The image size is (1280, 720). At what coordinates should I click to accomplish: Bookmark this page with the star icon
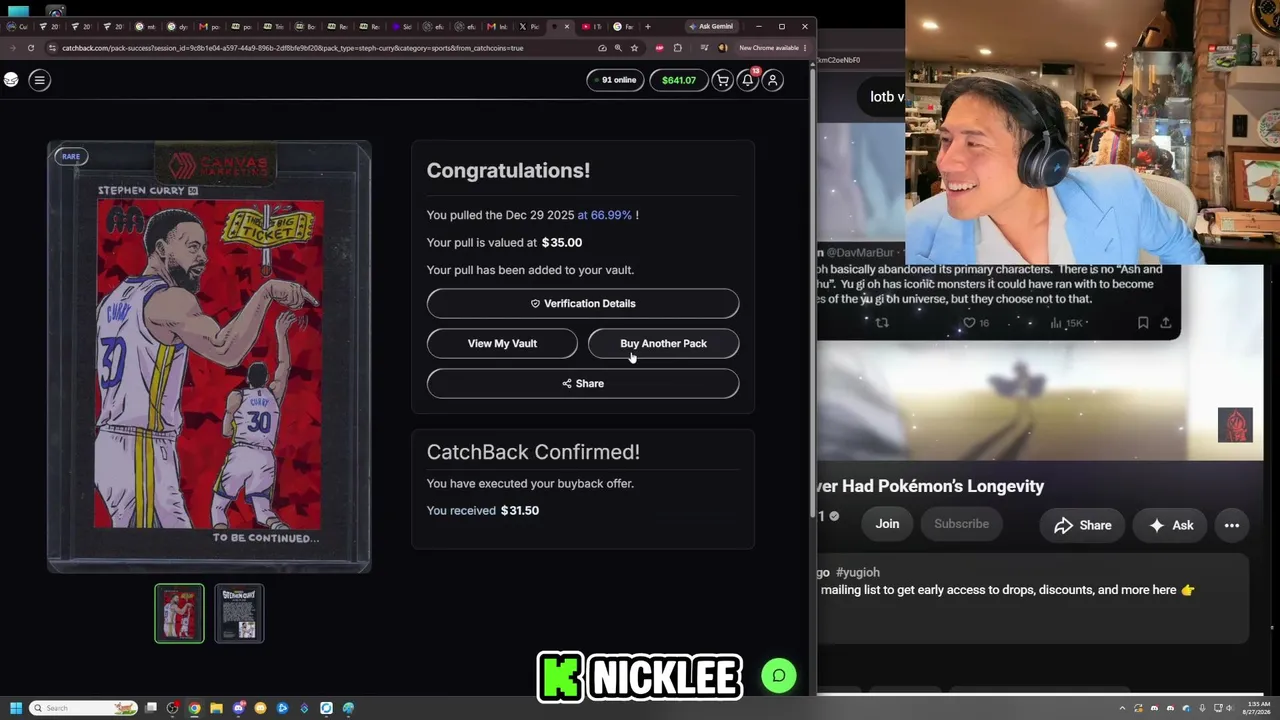pyautogui.click(x=634, y=48)
